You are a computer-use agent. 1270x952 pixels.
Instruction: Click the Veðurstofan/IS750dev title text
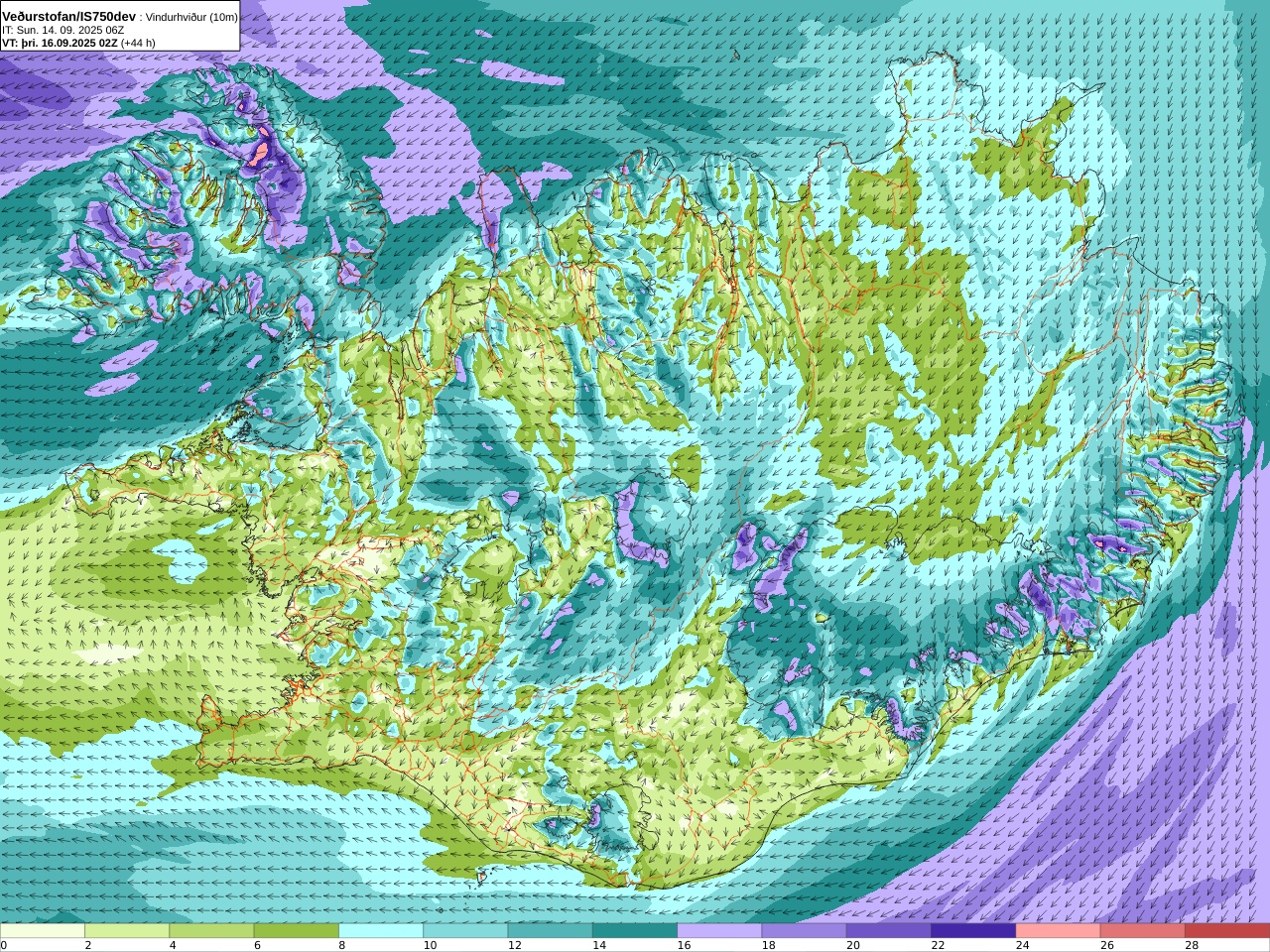69,17
